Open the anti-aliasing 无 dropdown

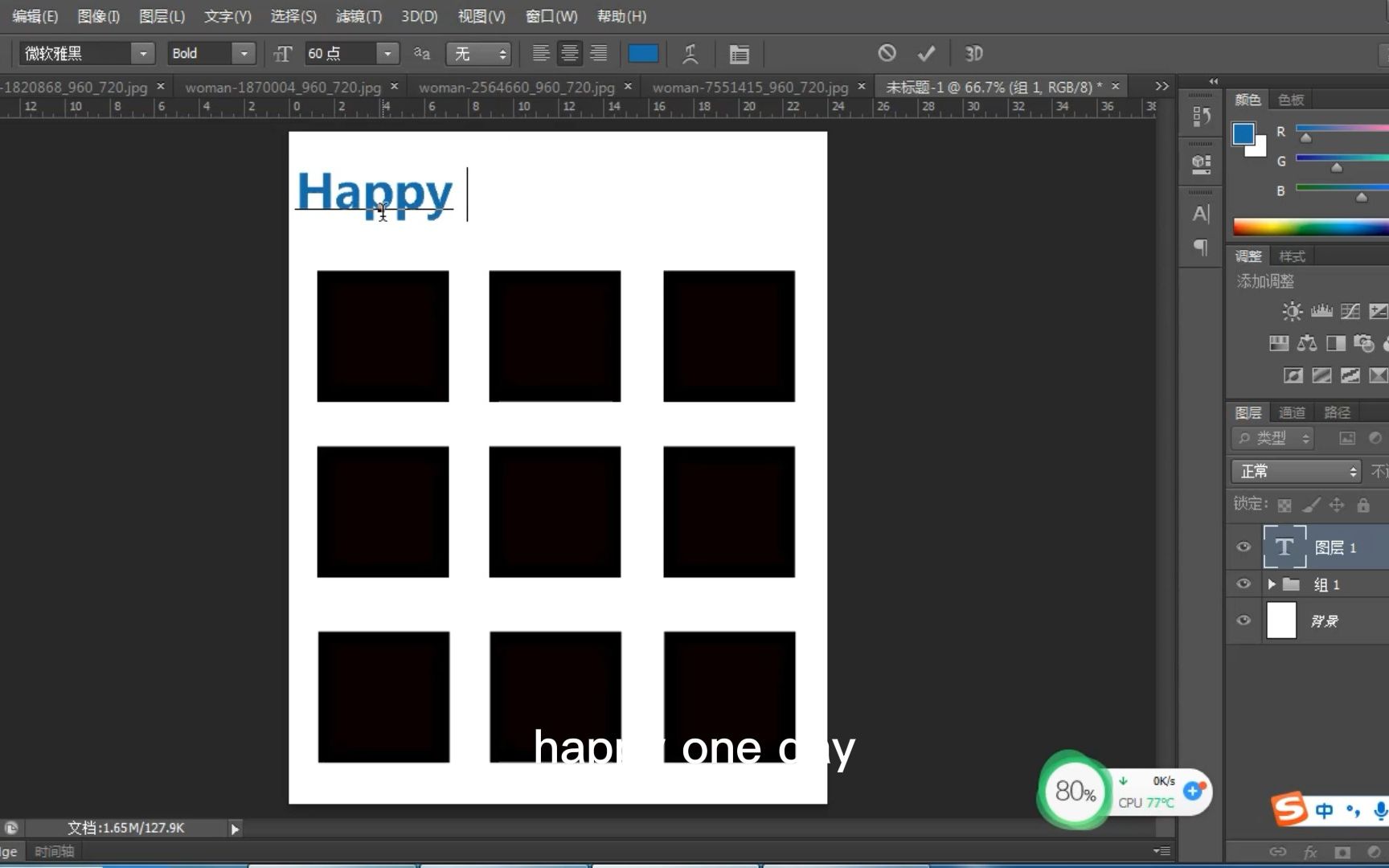click(x=478, y=54)
